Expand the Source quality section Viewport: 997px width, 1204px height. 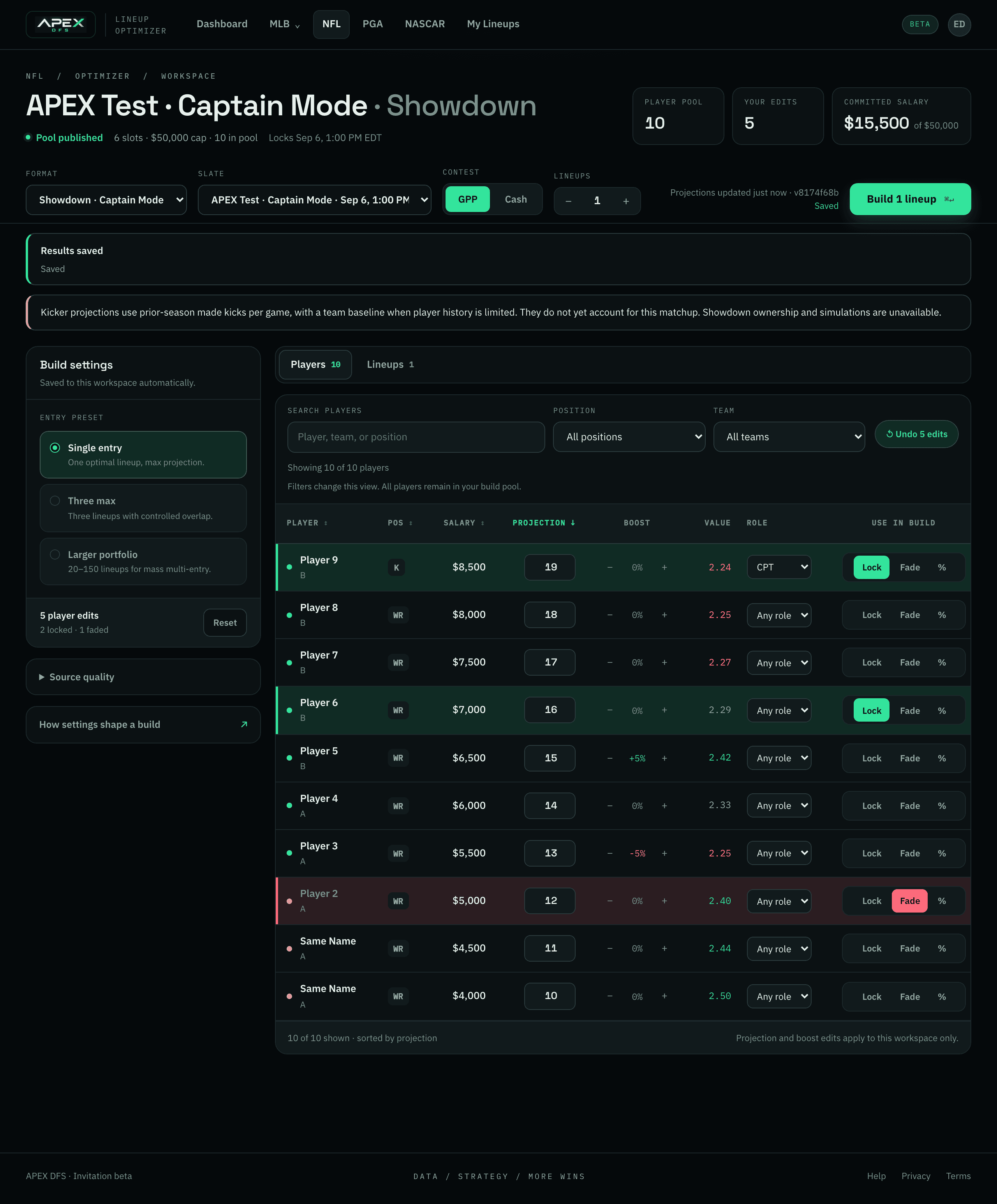(x=143, y=677)
